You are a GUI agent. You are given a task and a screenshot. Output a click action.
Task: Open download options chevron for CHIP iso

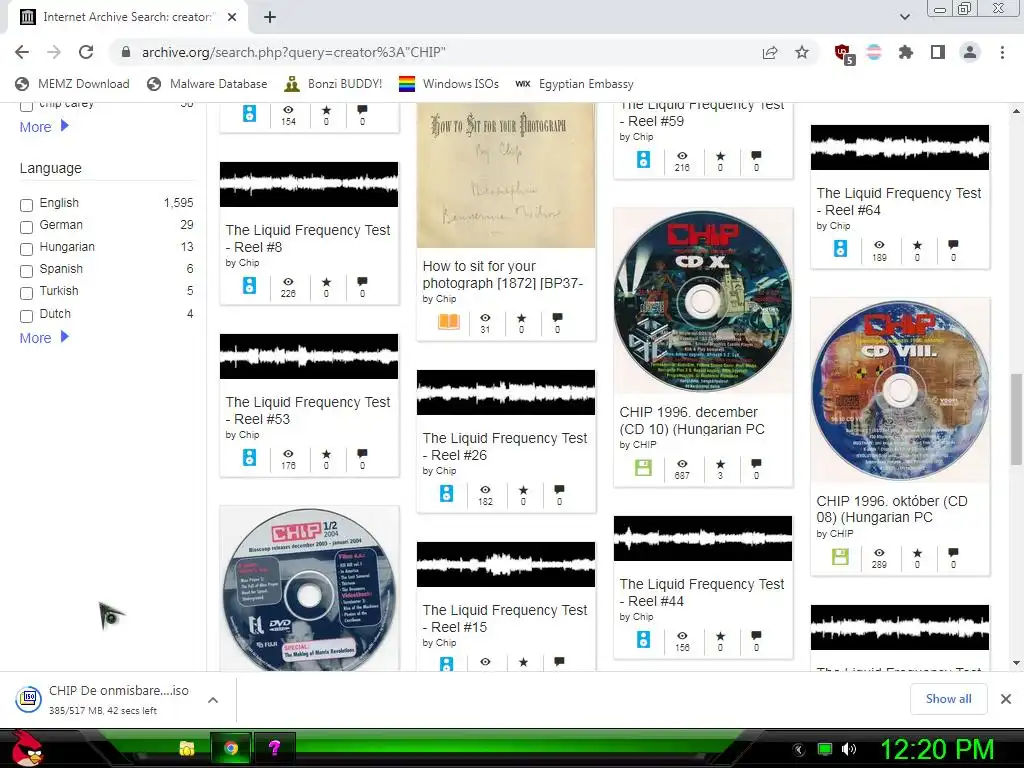point(212,699)
